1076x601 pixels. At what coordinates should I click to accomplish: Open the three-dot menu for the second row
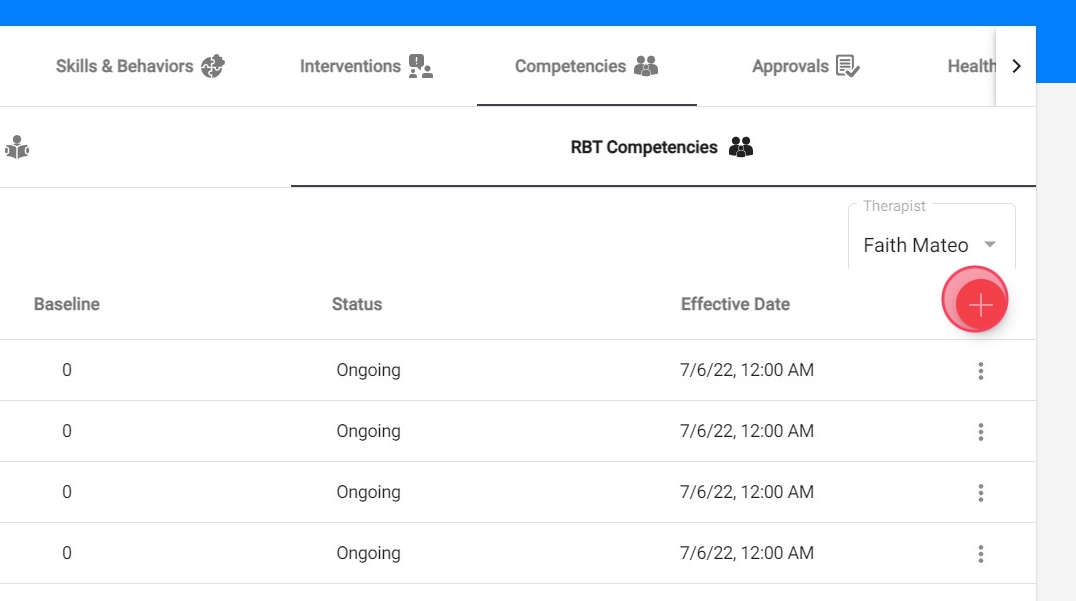coord(981,432)
